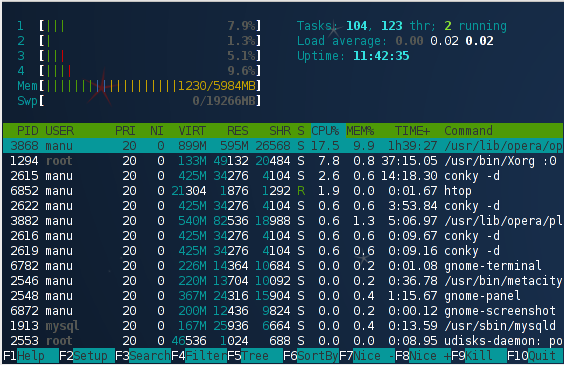
Task: Select the htop process row
Action: [283, 191]
